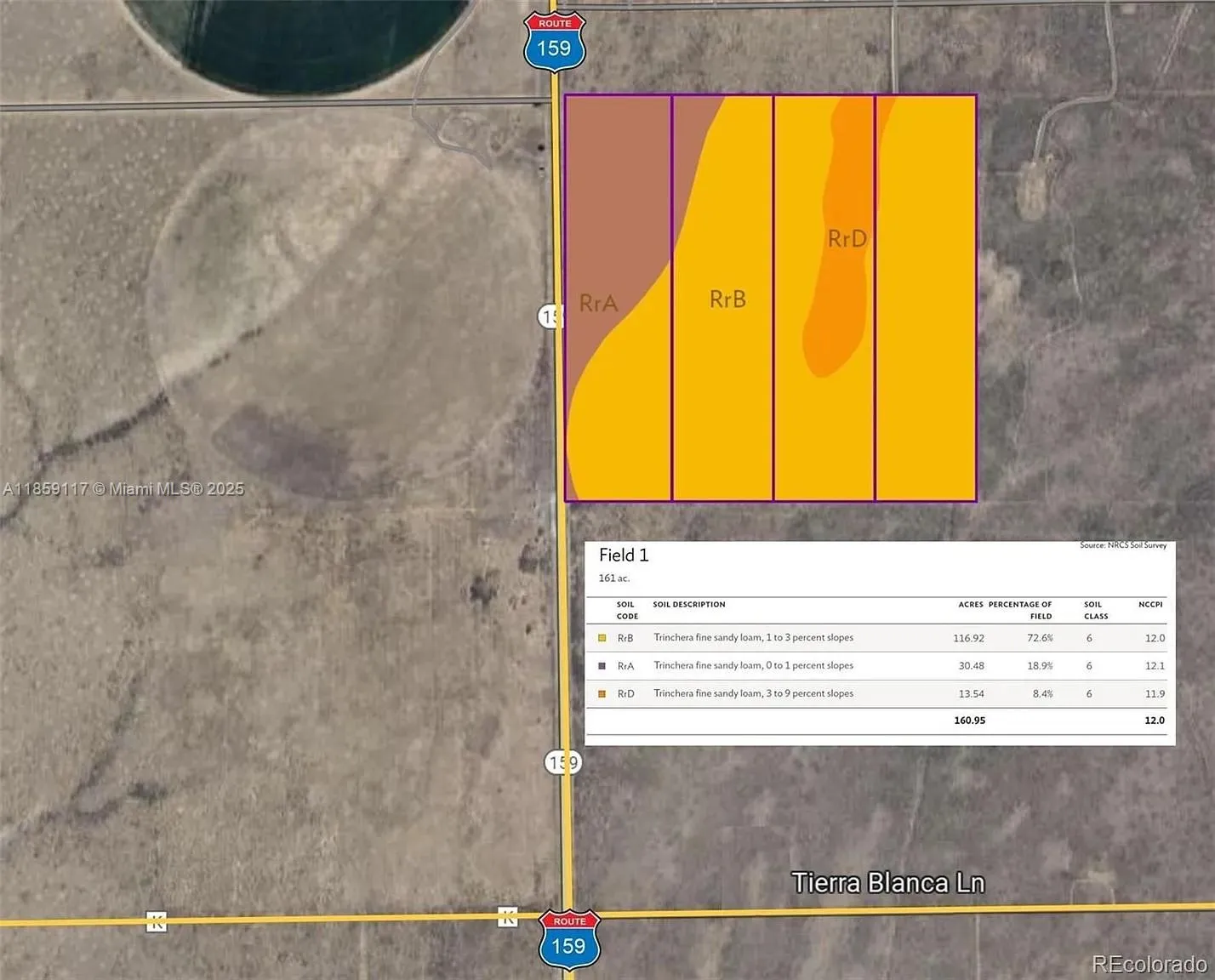Click the orange RrD legend square
This screenshot has height=980, width=1215.
(x=602, y=694)
